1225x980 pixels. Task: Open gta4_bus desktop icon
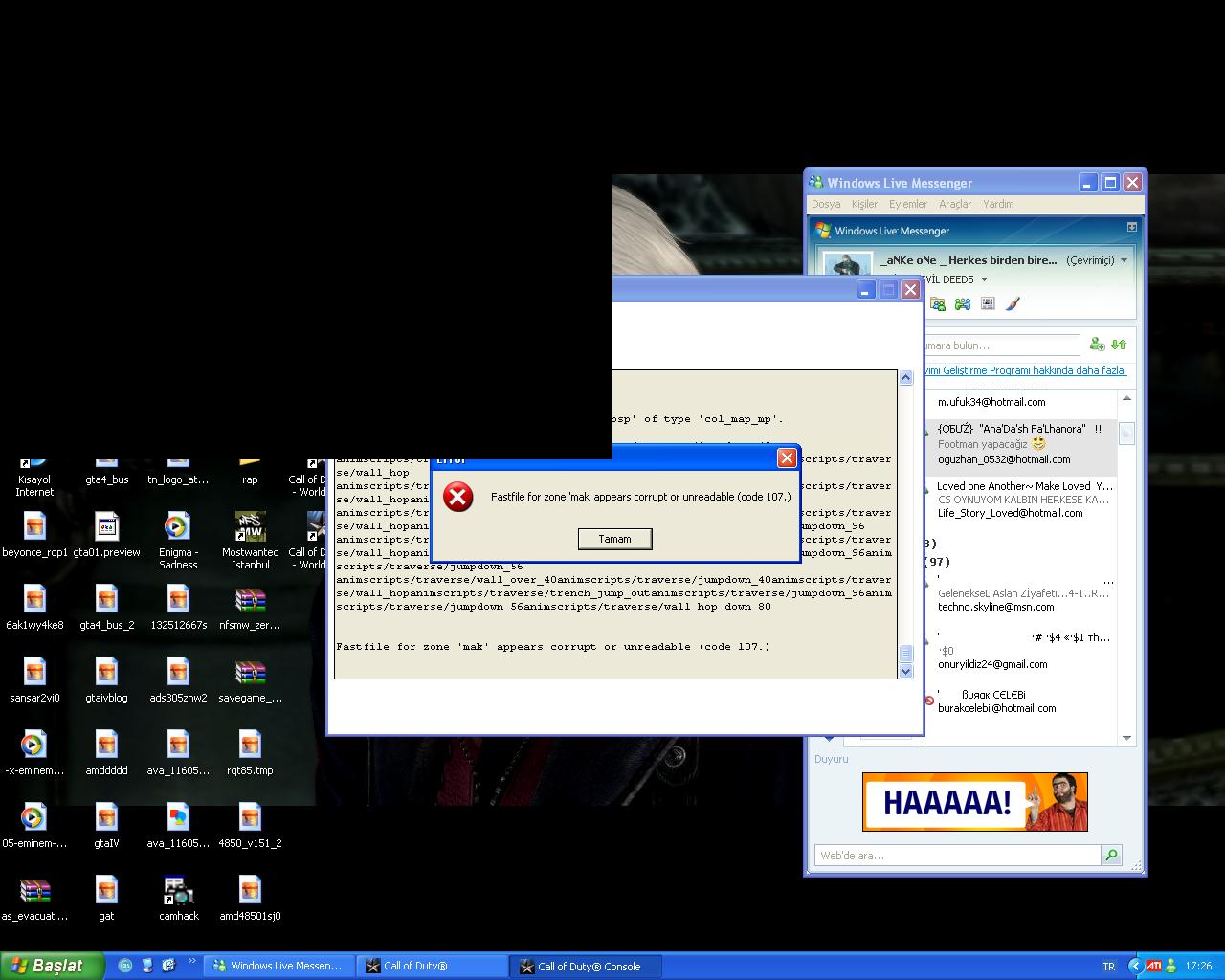106,473
